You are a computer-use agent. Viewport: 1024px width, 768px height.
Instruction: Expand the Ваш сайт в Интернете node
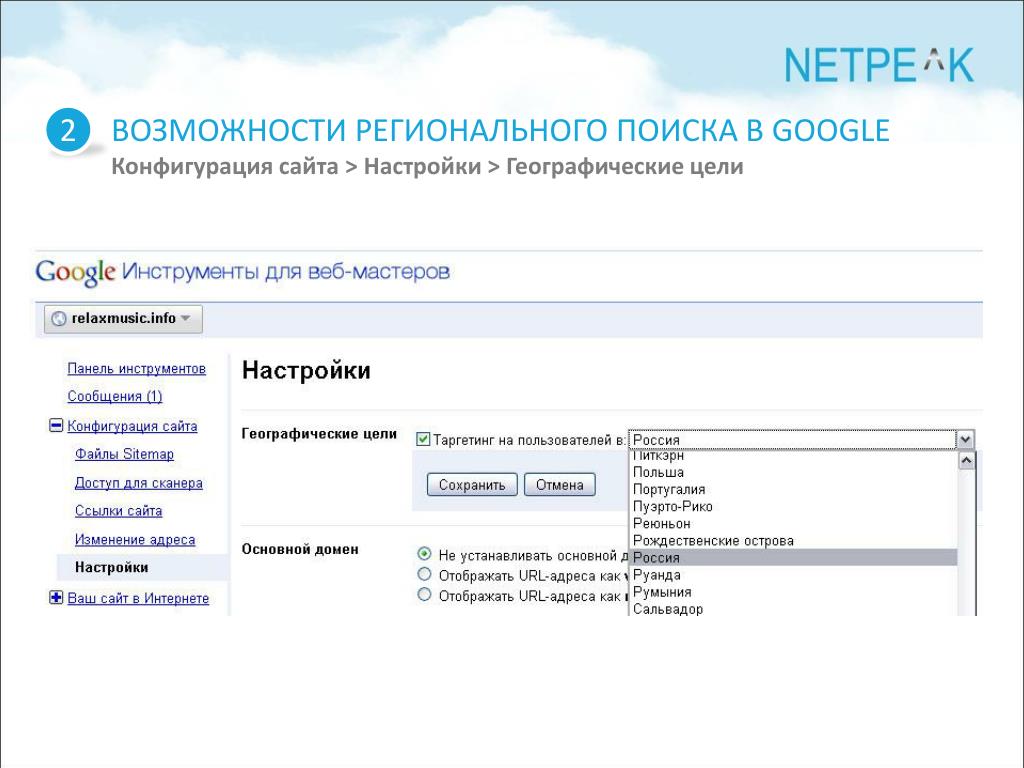[x=56, y=598]
